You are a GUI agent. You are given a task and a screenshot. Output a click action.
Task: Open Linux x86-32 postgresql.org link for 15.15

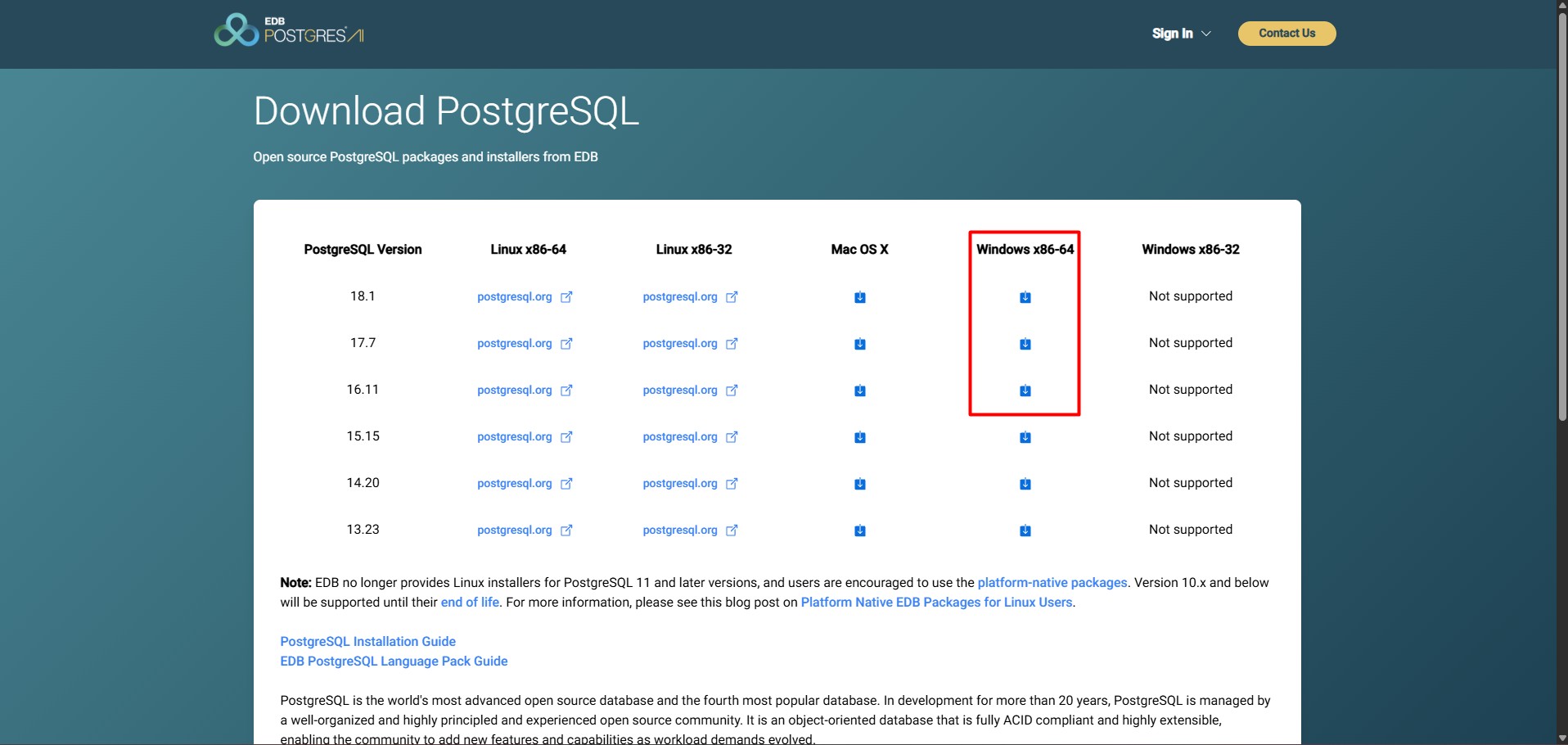(x=690, y=436)
